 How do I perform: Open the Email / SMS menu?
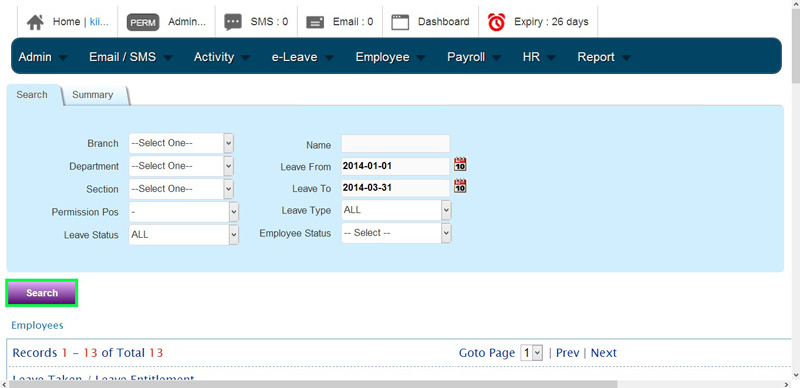click(x=131, y=57)
